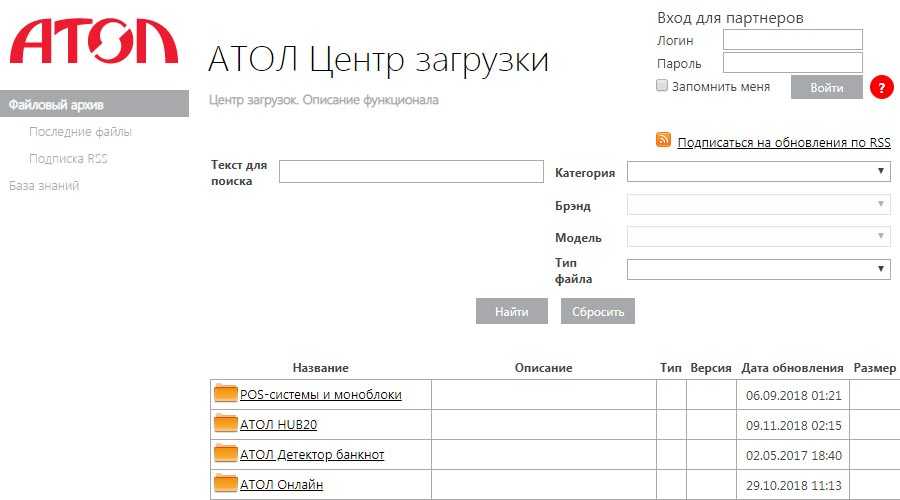Click date cell 09.11.2018 02:15
900x500 pixels.
[794, 425]
